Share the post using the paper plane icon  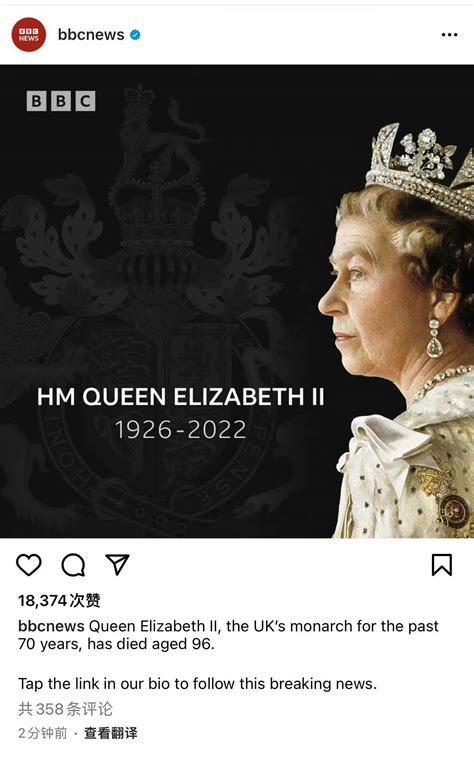(x=117, y=564)
